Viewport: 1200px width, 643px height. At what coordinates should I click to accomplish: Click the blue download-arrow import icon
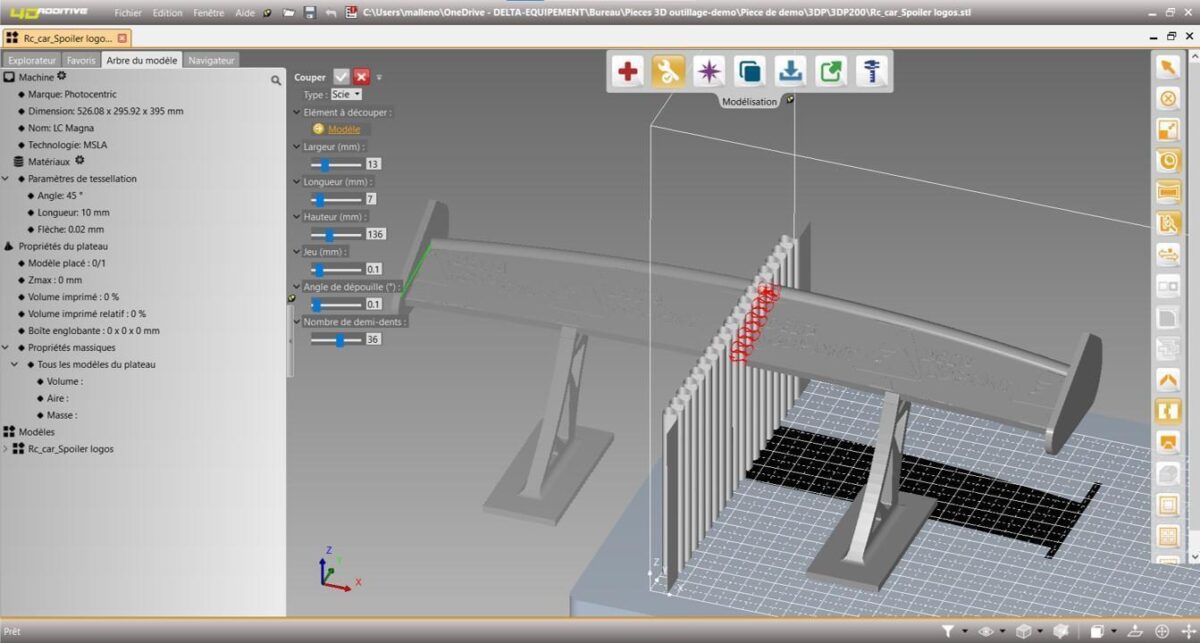pyautogui.click(x=791, y=72)
